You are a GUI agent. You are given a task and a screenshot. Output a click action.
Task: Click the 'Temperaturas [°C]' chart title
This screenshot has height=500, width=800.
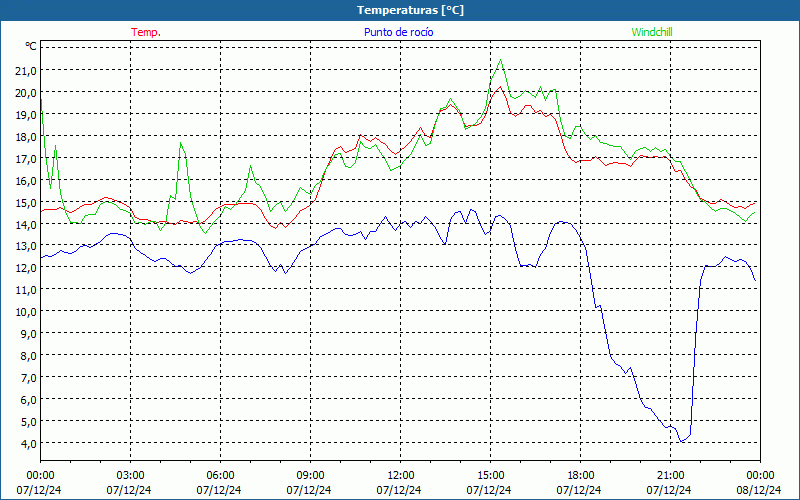pyautogui.click(x=410, y=10)
